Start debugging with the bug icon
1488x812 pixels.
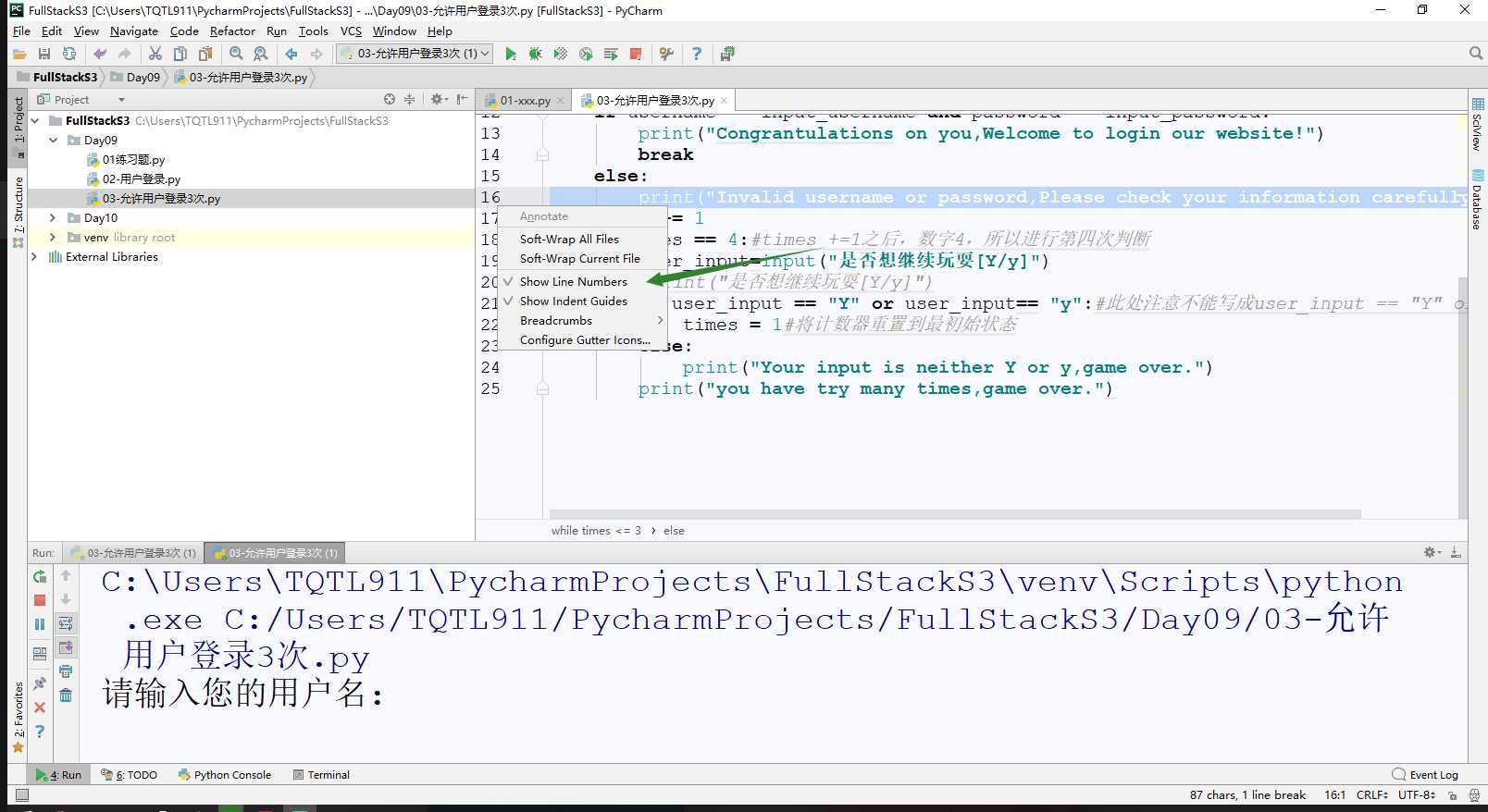(x=536, y=54)
